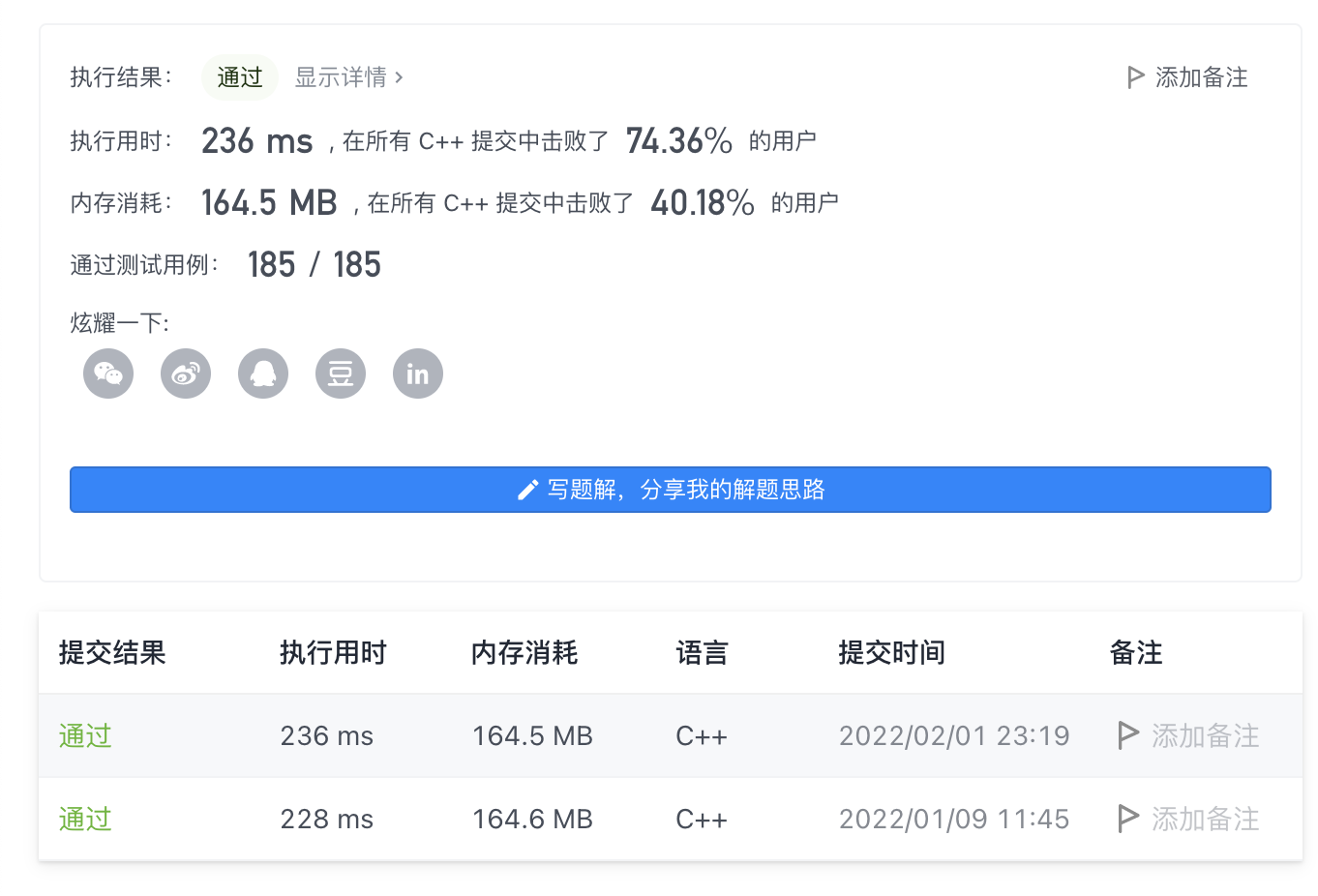
Task: Share result via Weibo icon
Action: point(186,373)
